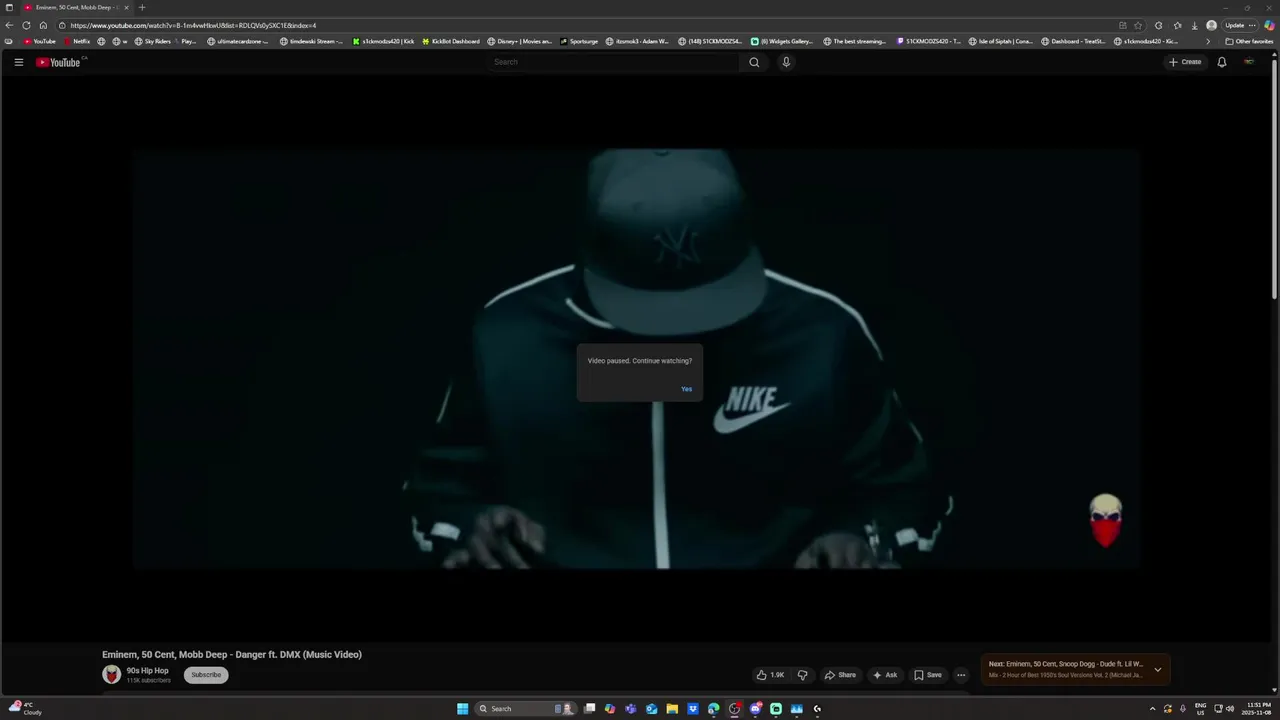Click the YouTube search input field
1280x720 pixels.
[614, 62]
